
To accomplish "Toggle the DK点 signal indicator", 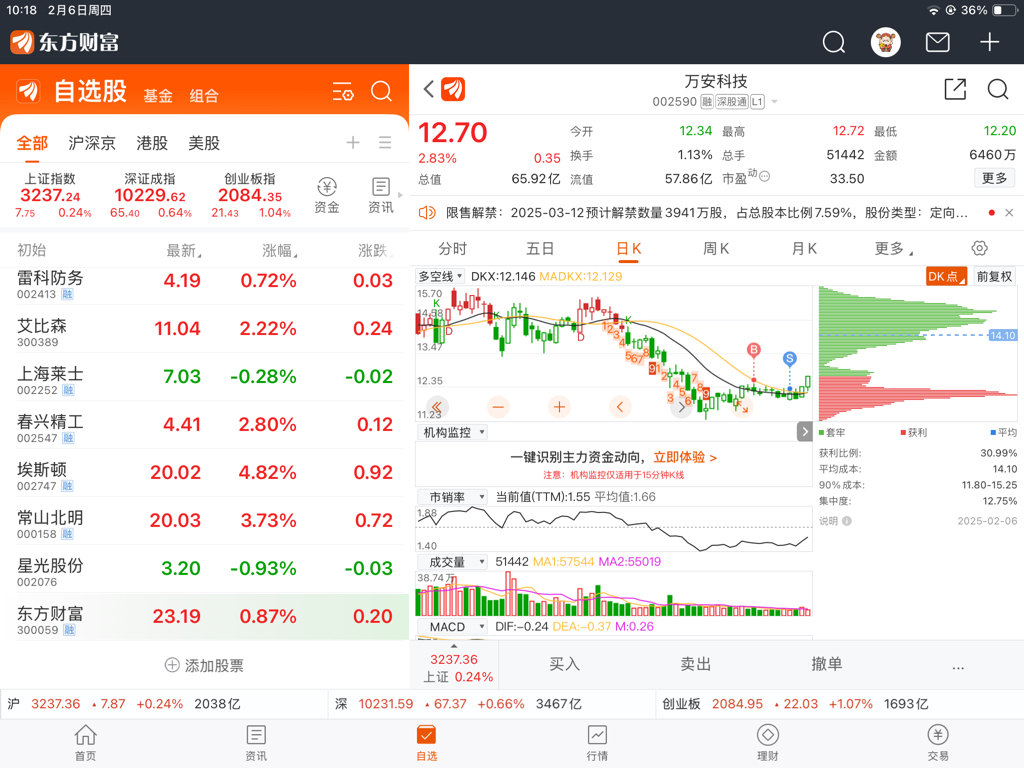I will 946,276.
